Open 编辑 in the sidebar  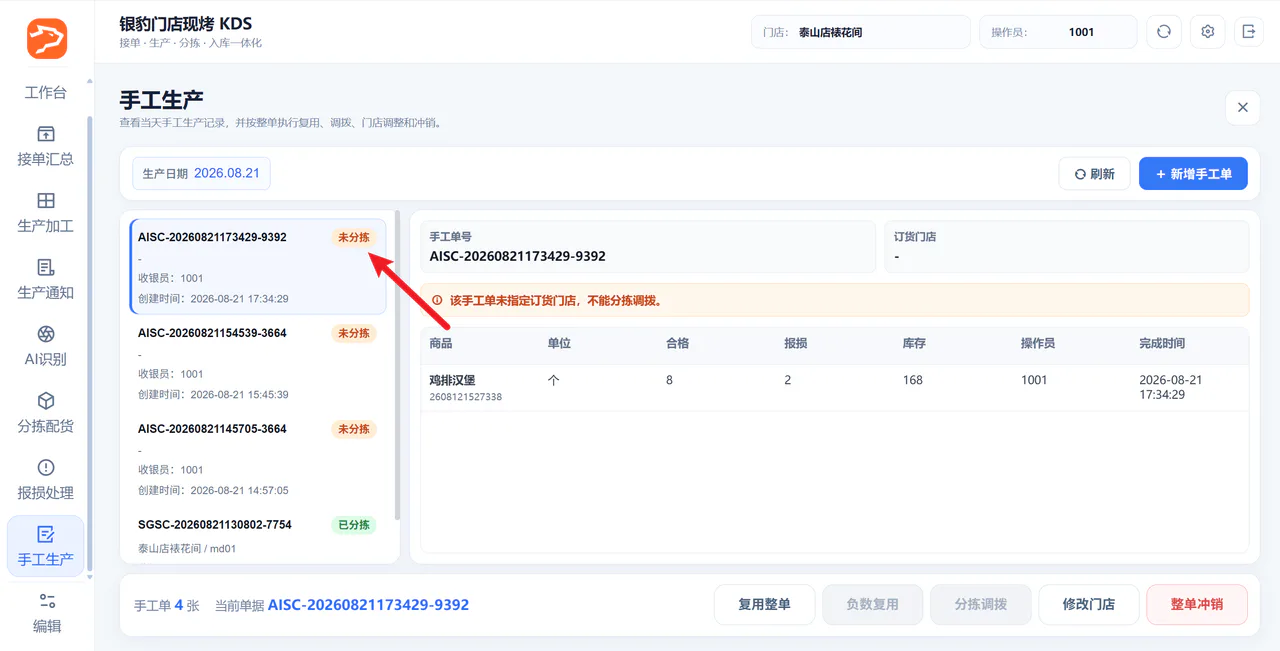46,613
